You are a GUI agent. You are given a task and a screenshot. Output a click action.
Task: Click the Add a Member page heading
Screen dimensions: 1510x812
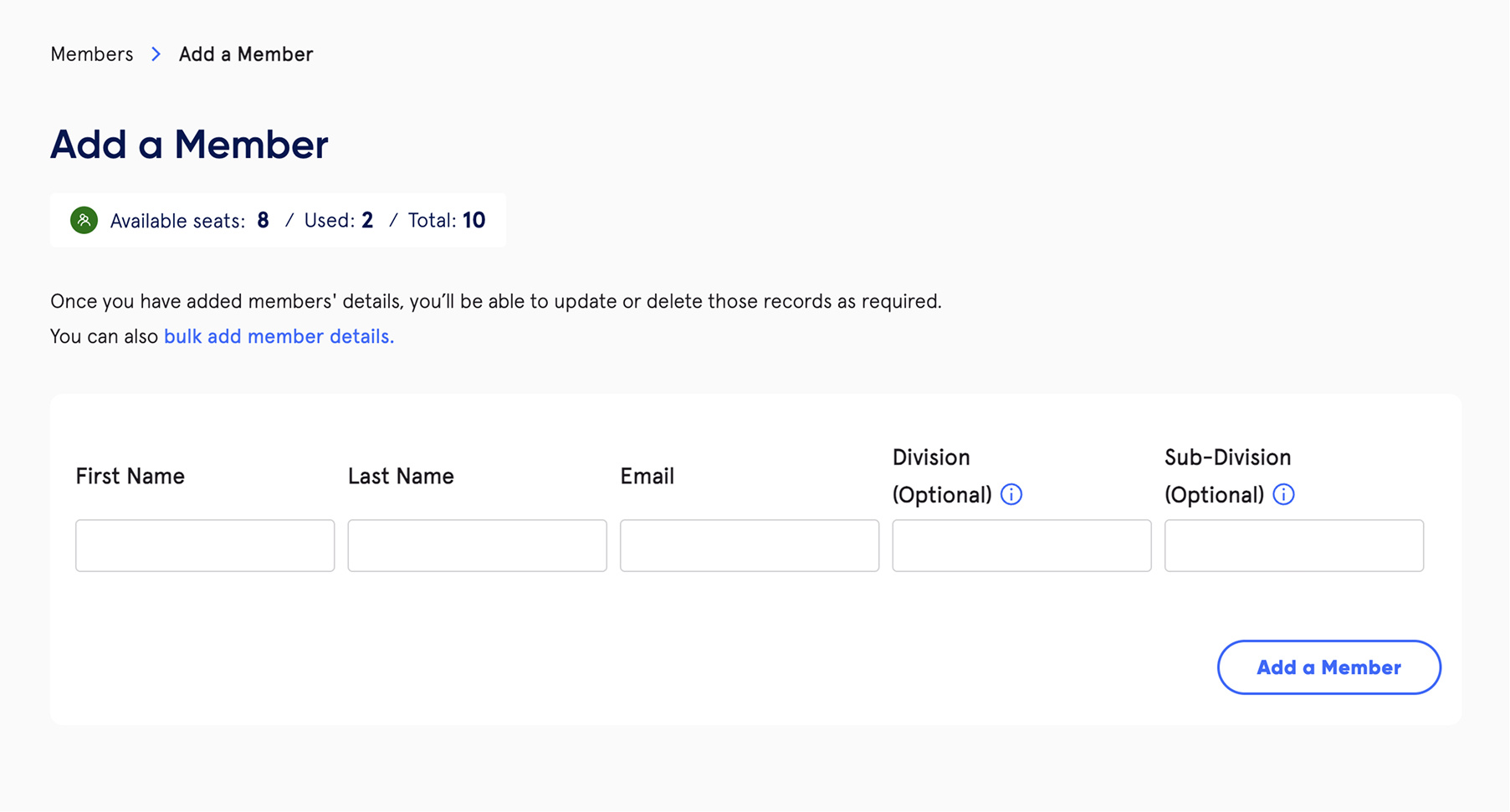pos(189,145)
